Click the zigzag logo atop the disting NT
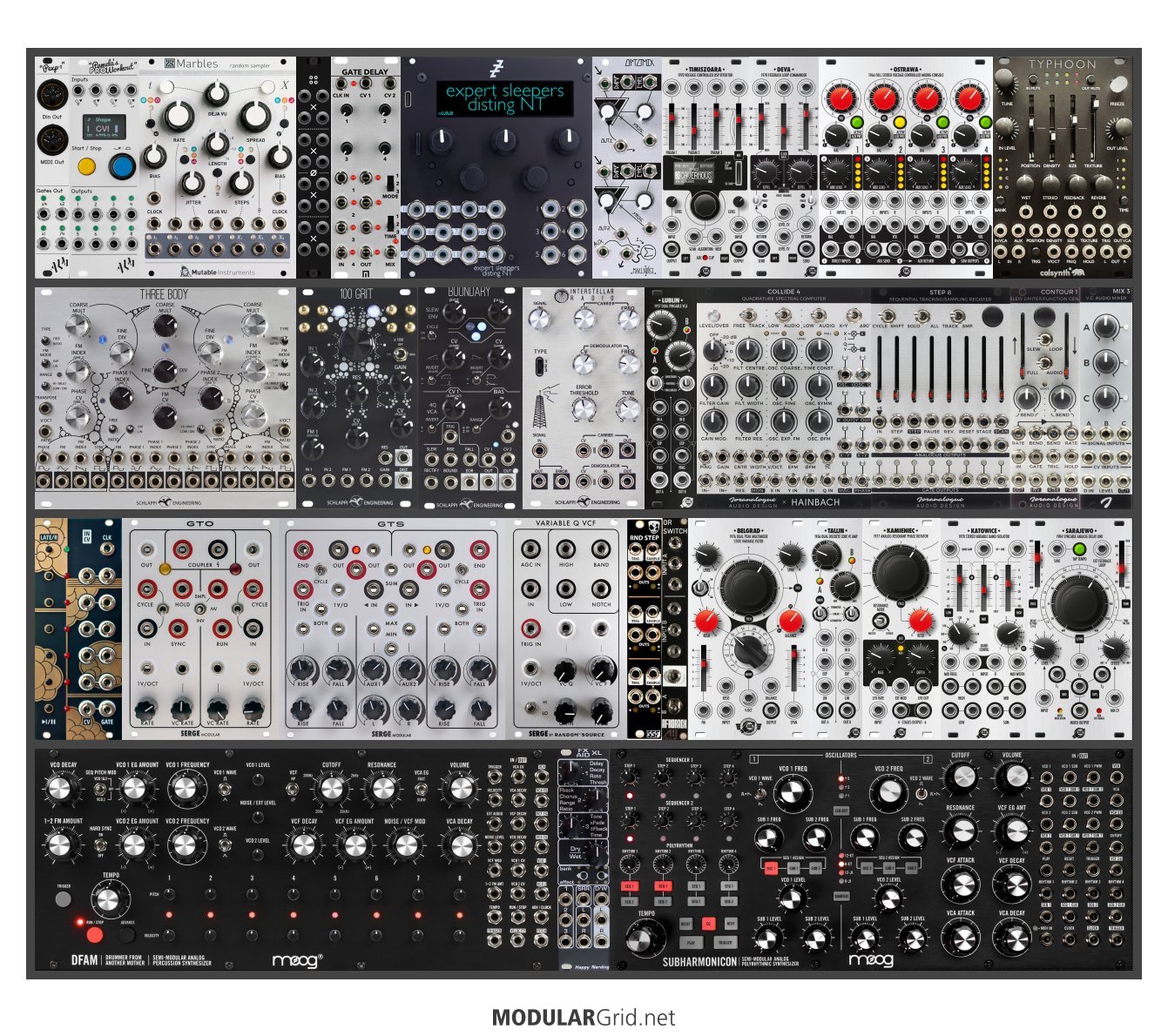This screenshot has width=1168, height=1036. 496,68
